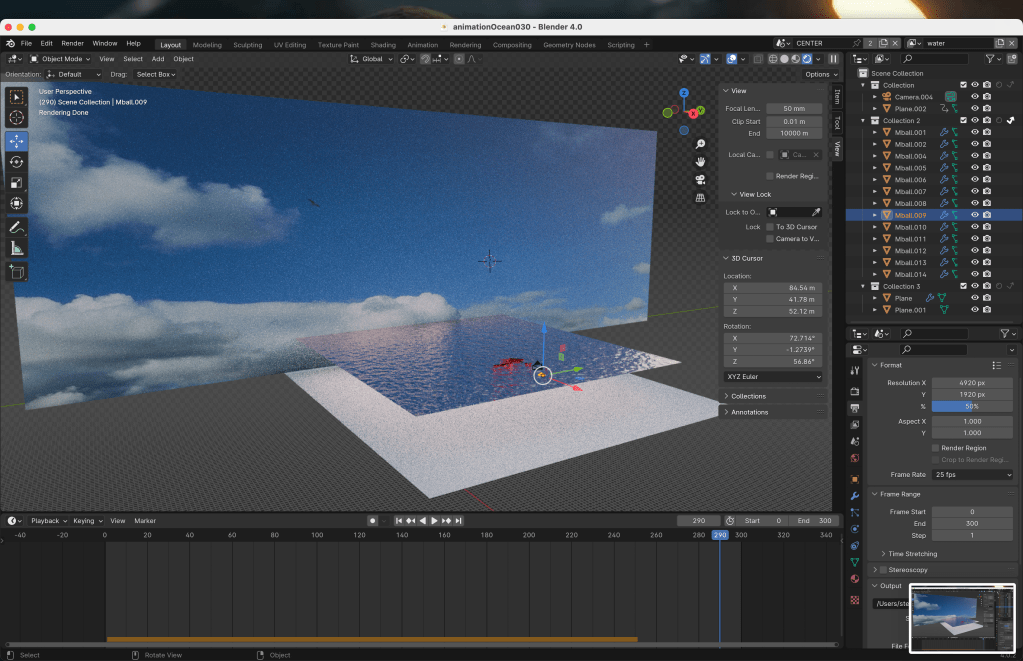
Task: Toggle camera view using the camera gizmo icon
Action: [701, 179]
